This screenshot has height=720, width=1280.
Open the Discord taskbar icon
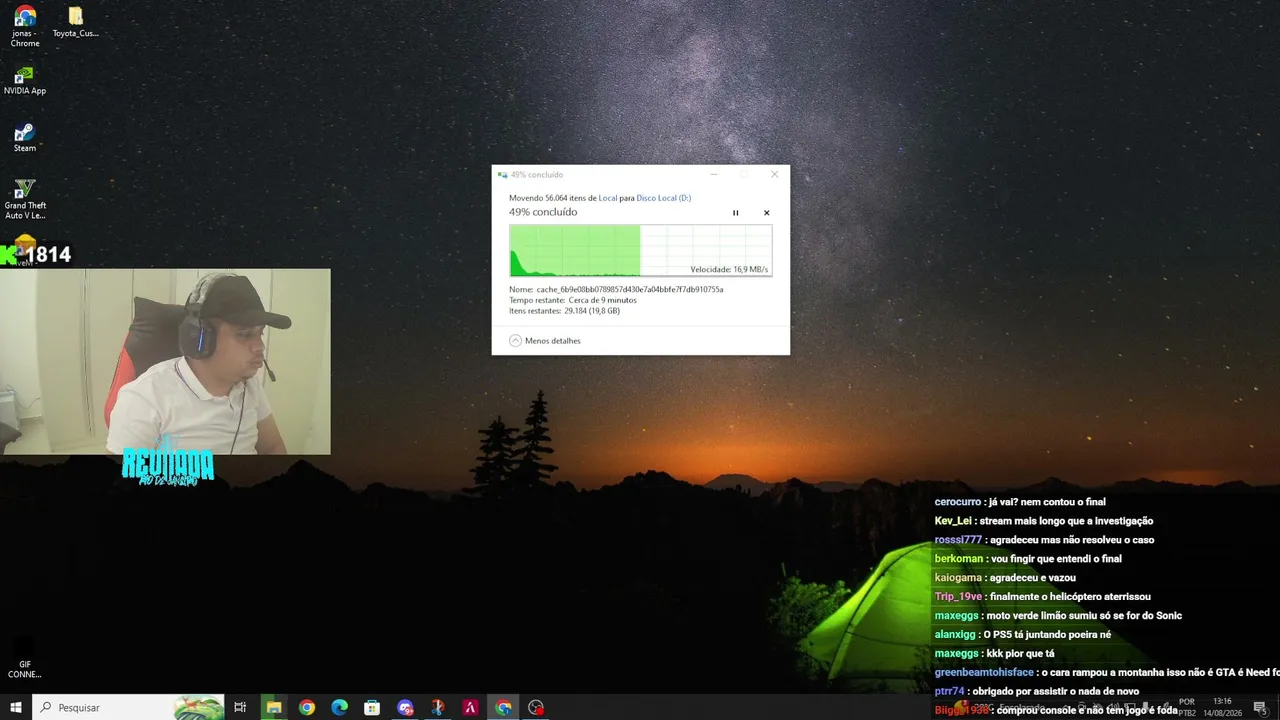[x=405, y=707]
